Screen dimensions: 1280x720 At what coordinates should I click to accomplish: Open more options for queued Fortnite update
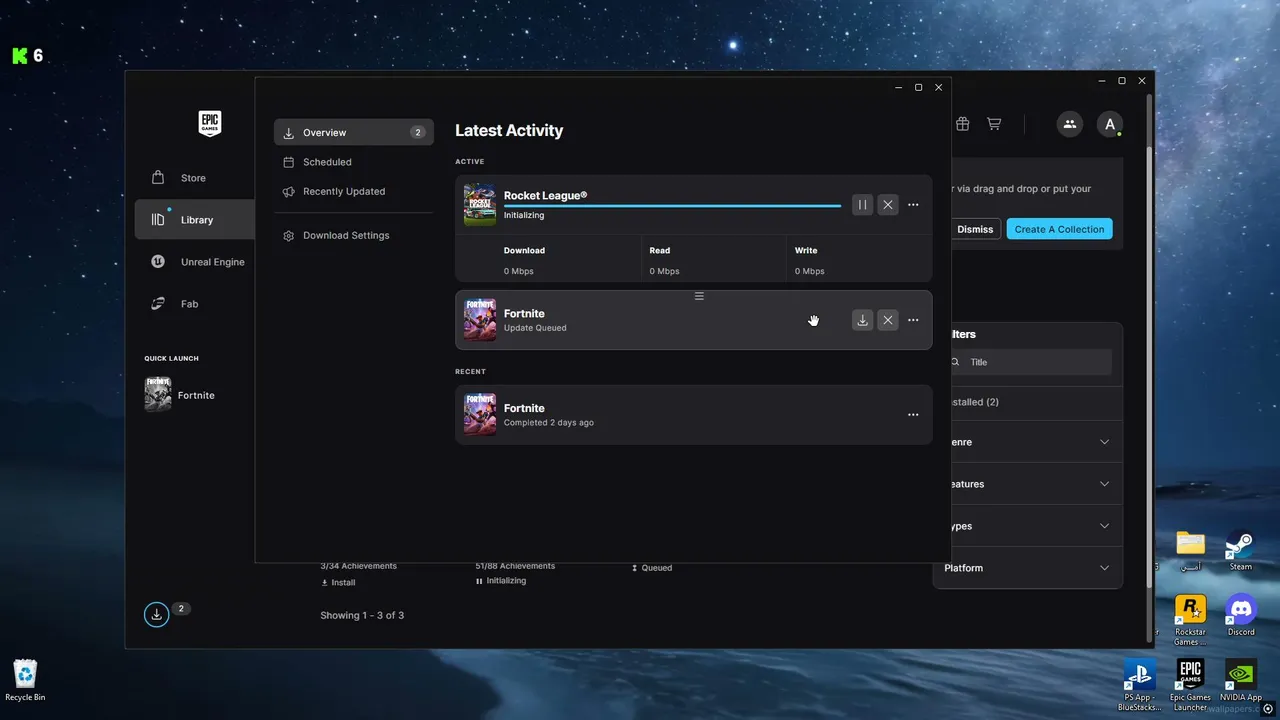913,320
